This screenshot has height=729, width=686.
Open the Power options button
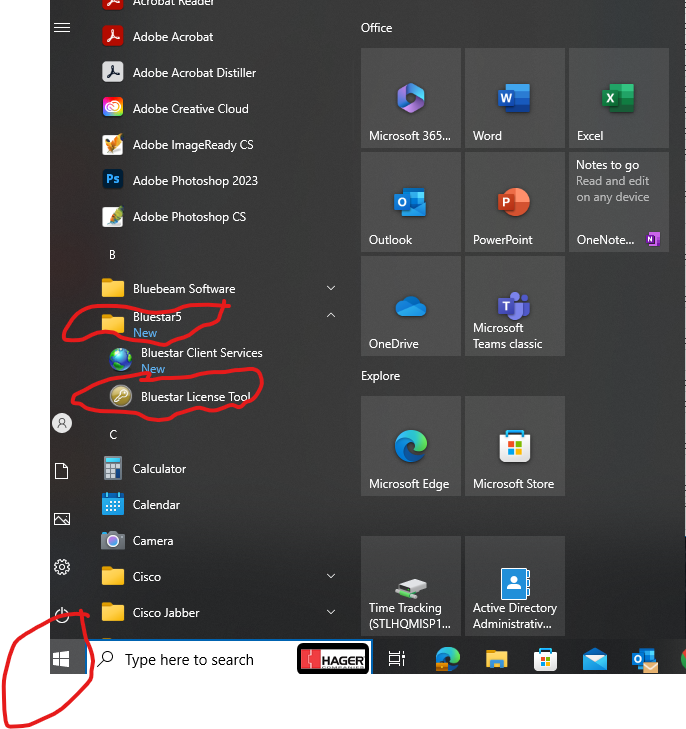[x=62, y=615]
